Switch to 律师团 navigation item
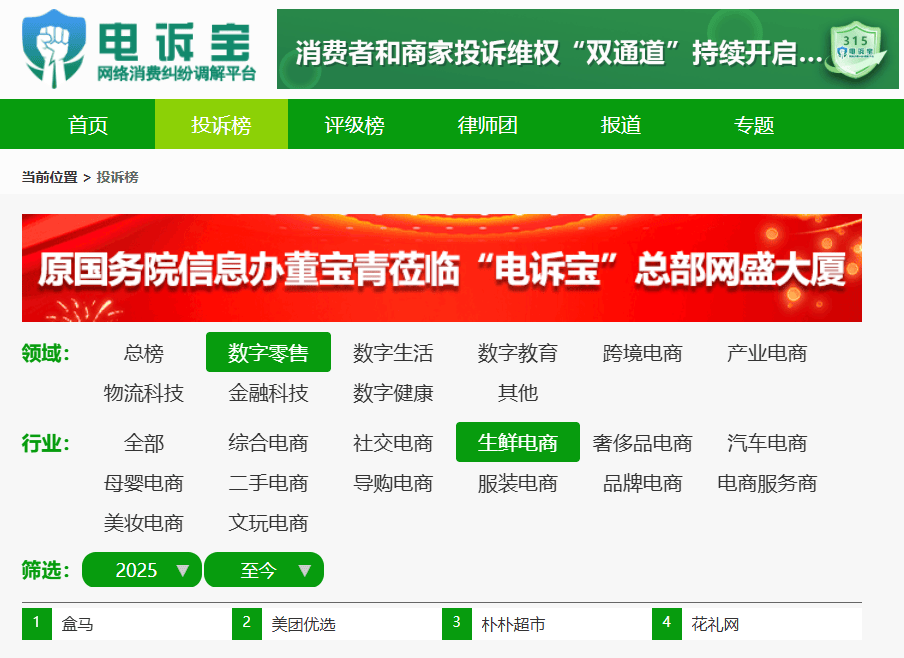 [487, 125]
